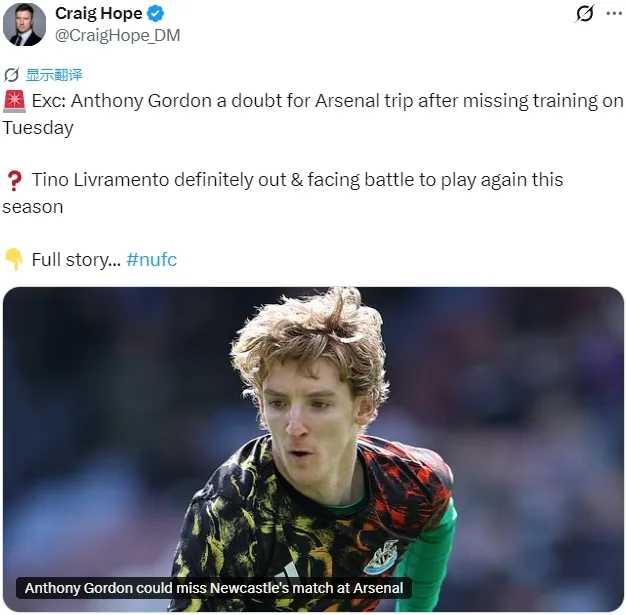
Task: Open Craig Hope's profile avatar
Action: tap(23, 24)
